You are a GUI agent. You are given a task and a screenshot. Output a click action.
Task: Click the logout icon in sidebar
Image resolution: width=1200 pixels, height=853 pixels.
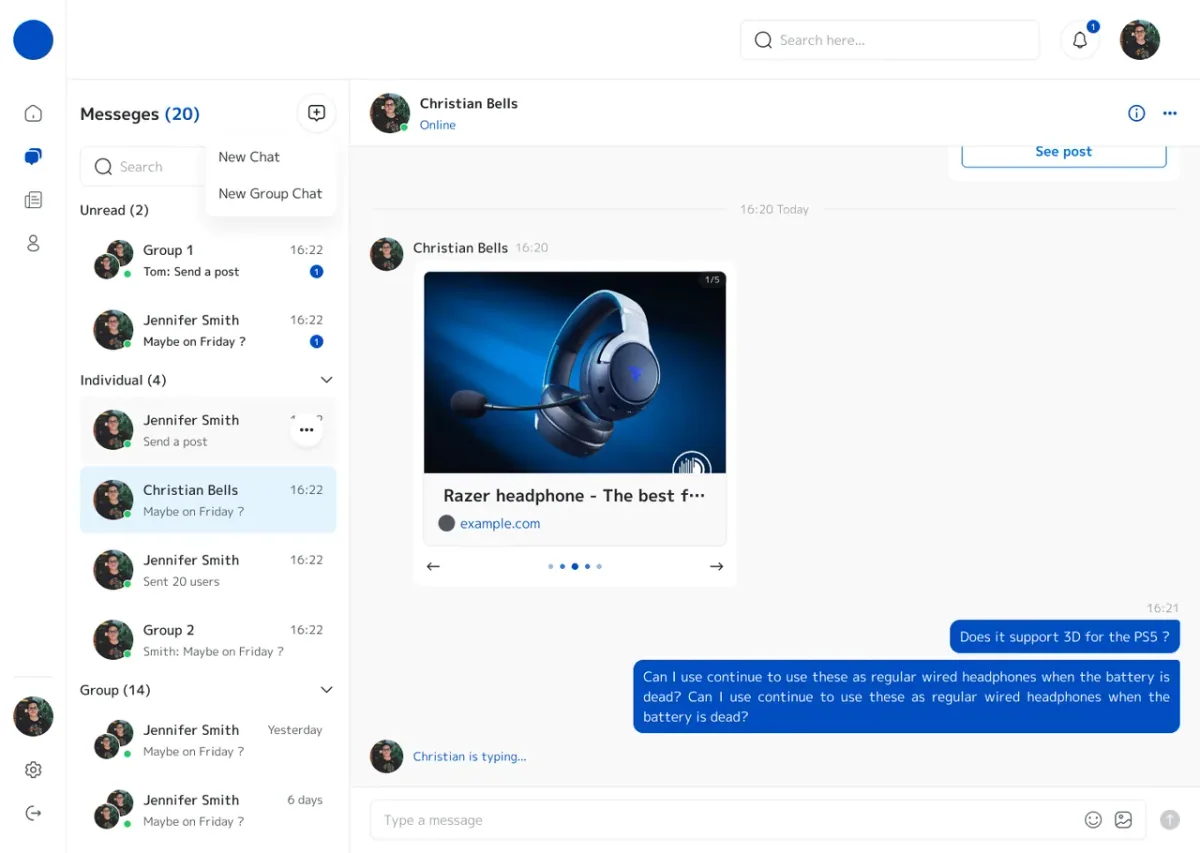(33, 813)
